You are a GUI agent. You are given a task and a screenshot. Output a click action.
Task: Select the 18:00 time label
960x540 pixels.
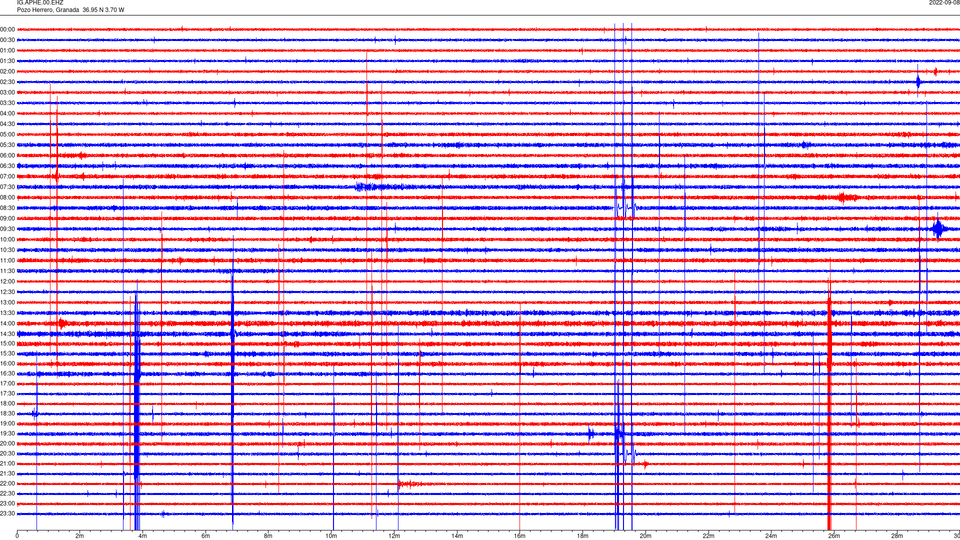(7, 403)
